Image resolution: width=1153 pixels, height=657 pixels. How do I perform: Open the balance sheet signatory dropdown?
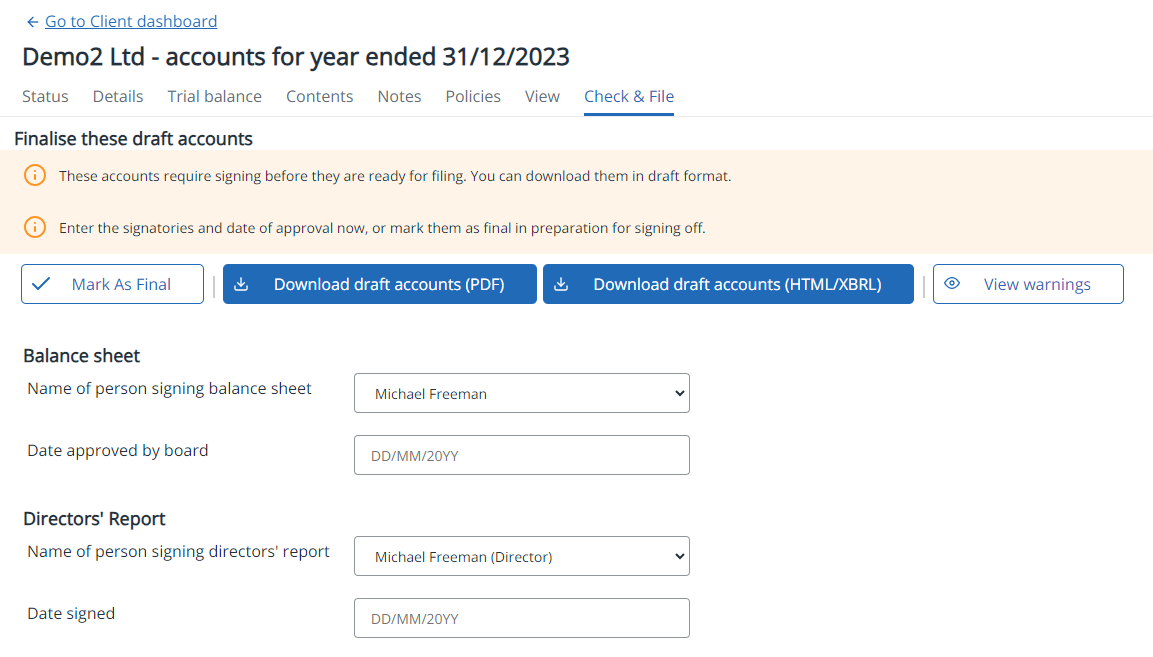pos(521,394)
